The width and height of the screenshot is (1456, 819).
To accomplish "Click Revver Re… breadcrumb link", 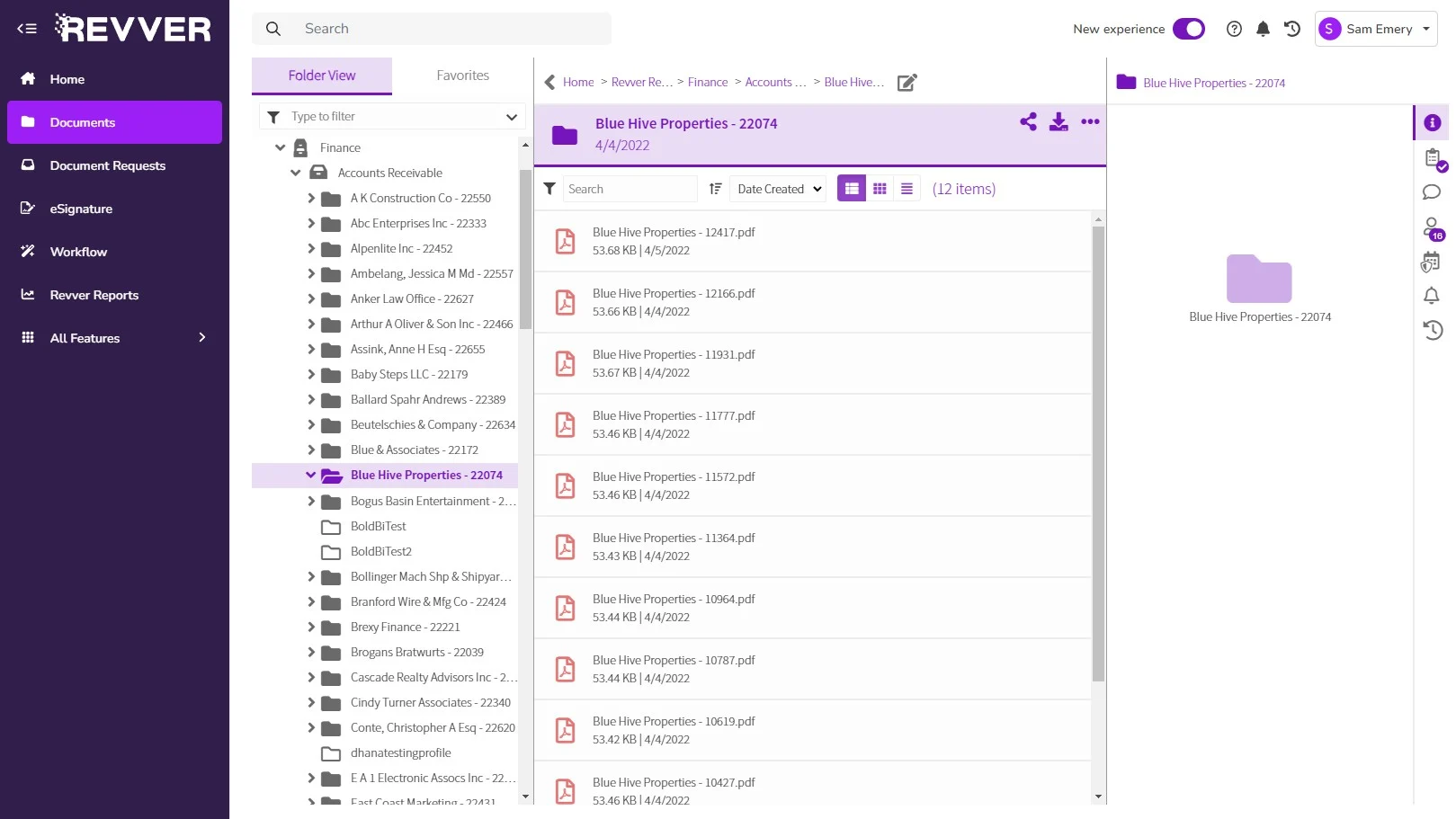I will point(642,83).
